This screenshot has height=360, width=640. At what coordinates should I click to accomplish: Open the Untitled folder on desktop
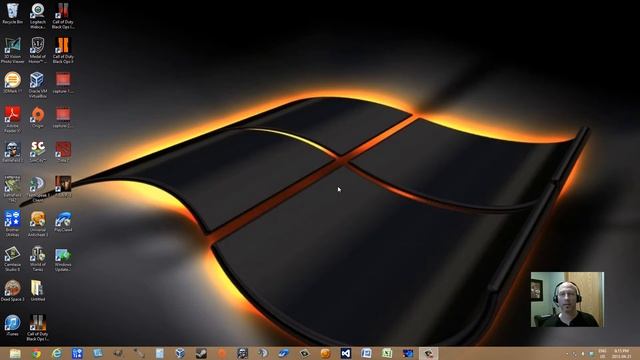tap(38, 291)
